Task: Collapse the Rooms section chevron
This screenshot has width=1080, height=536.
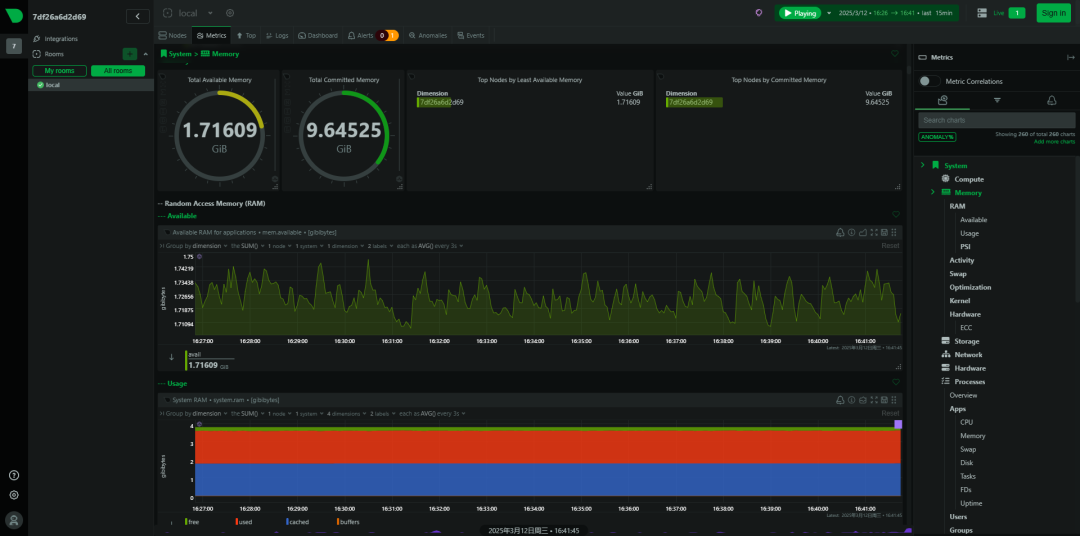Action: (x=145, y=54)
